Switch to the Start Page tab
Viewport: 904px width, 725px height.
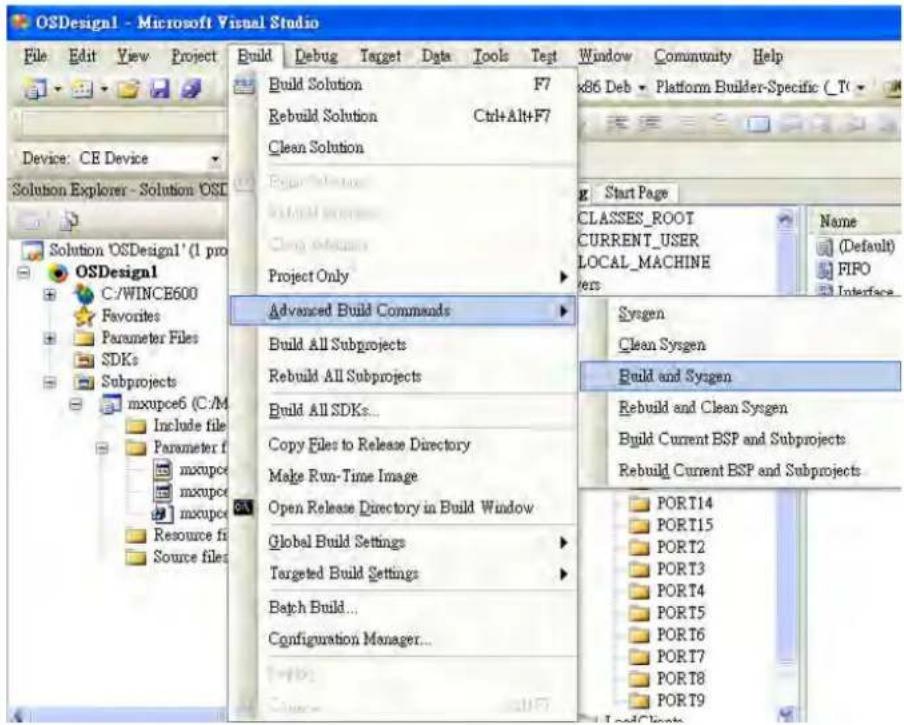[636, 192]
